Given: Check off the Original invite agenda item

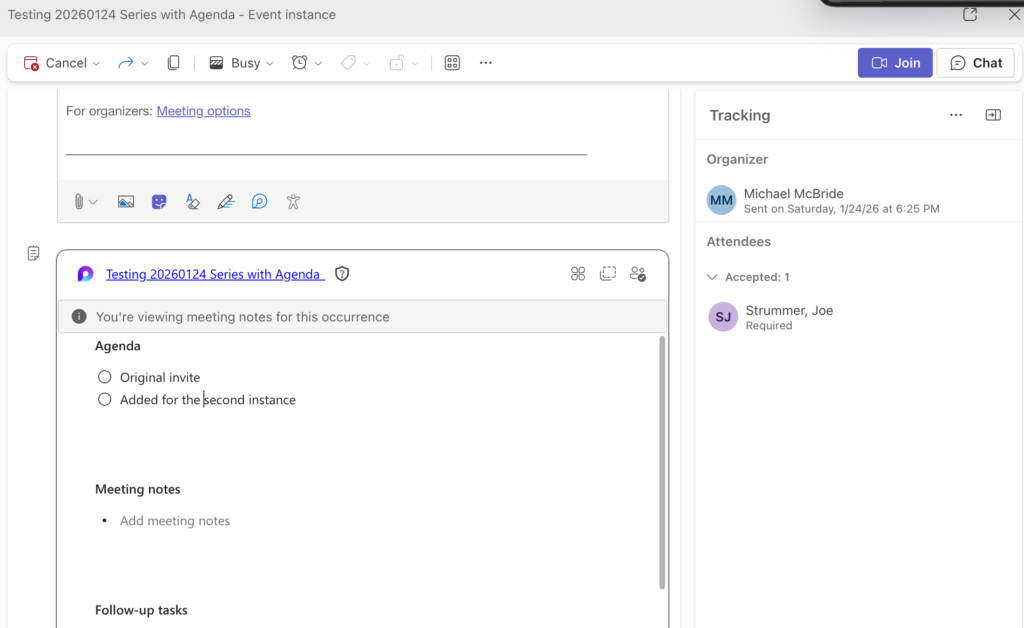Looking at the screenshot, I should click(x=105, y=377).
